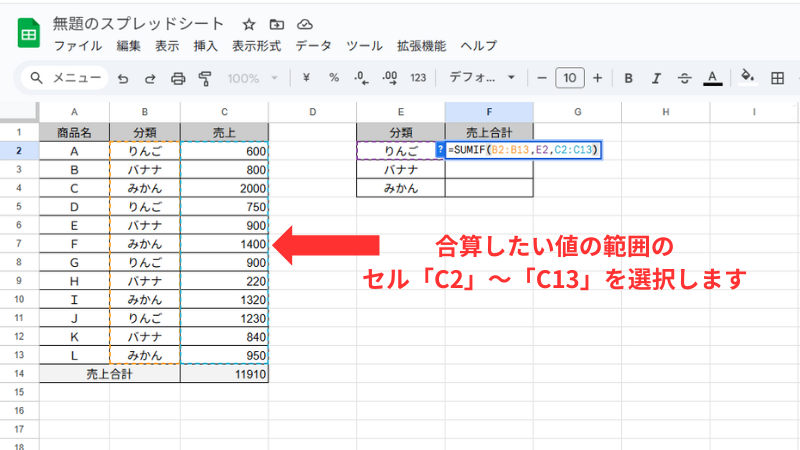Viewport: 800px width, 450px height.
Task: Select row 2 header
Action: [19, 151]
